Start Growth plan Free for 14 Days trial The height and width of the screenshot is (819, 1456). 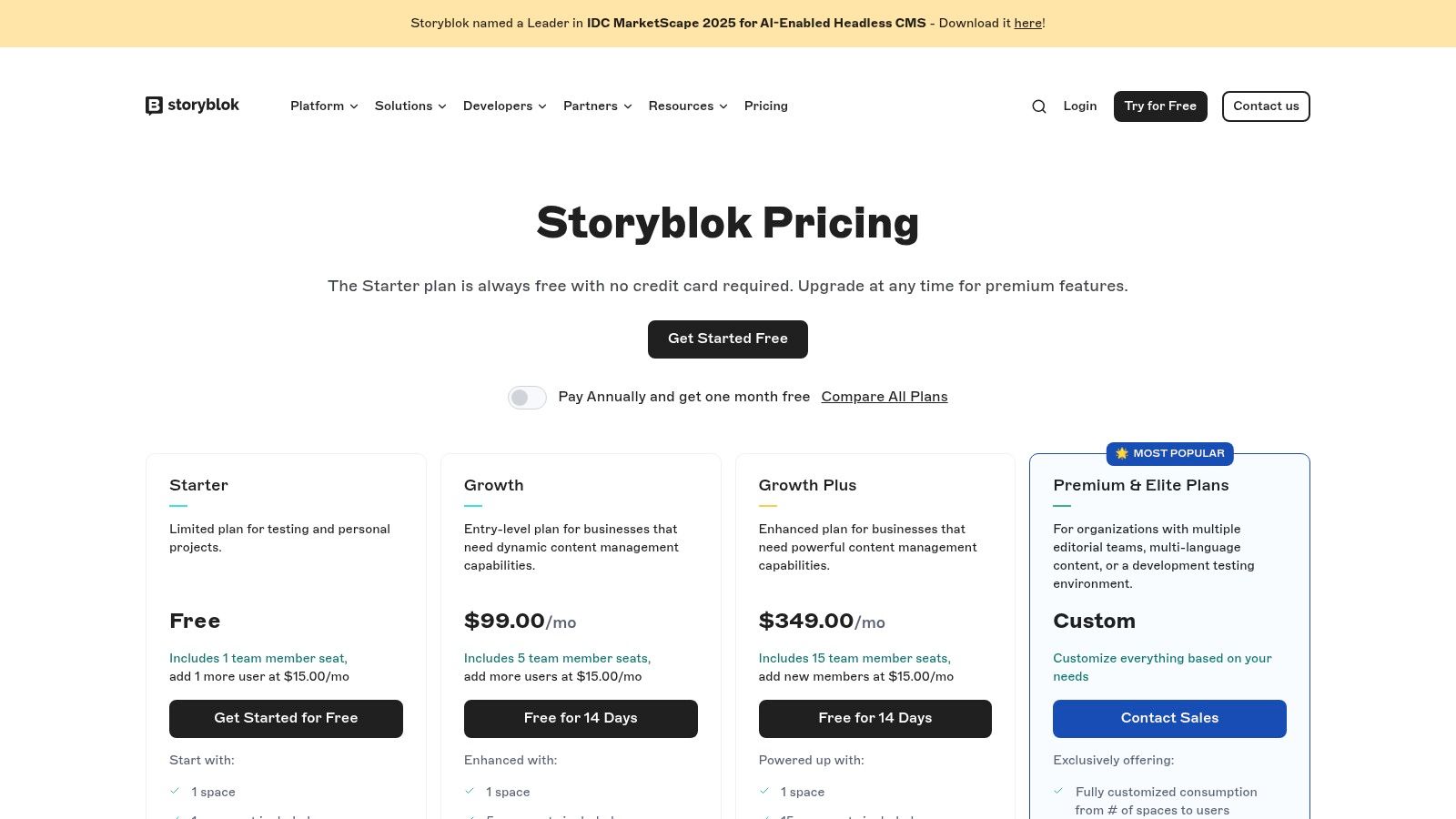(x=581, y=718)
